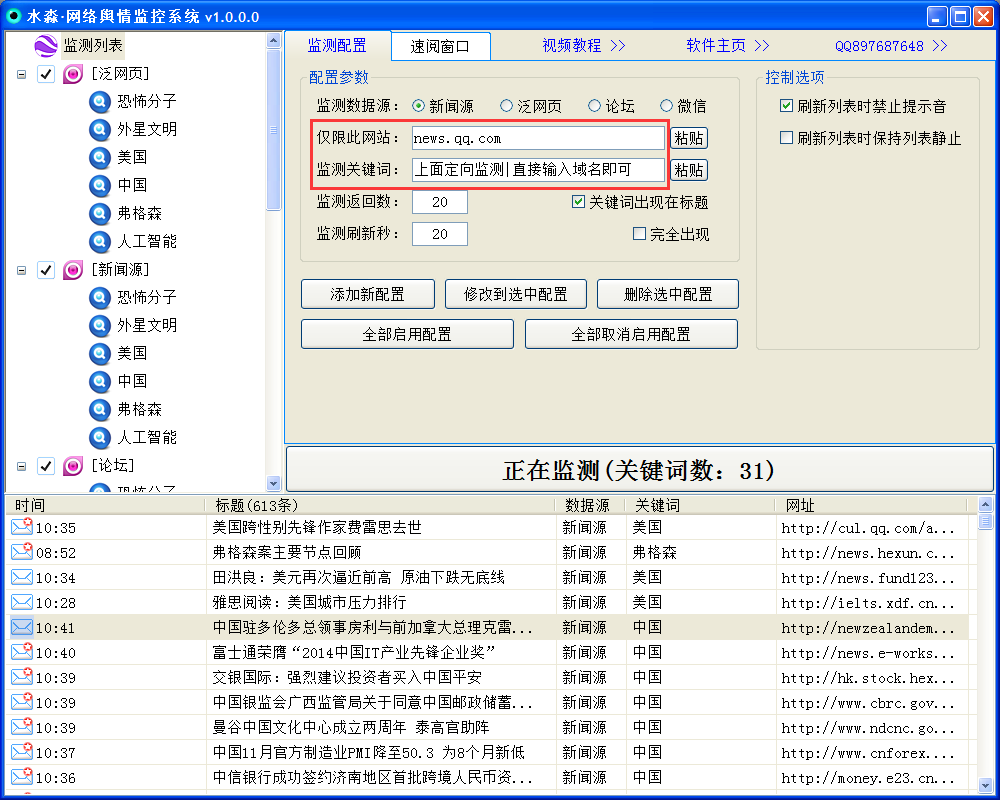
Task: Uncheck the [论坛] group checkbox
Action: click(46, 466)
